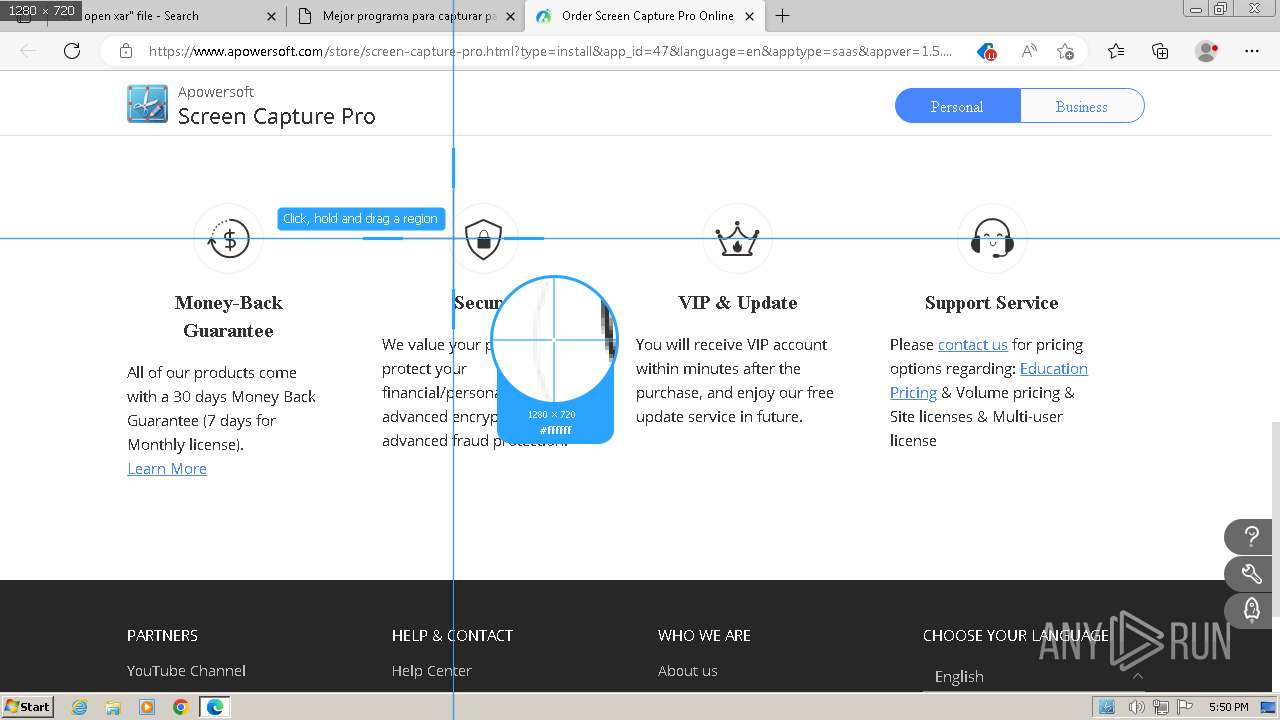Open About us footer link

pyautogui.click(x=687, y=670)
